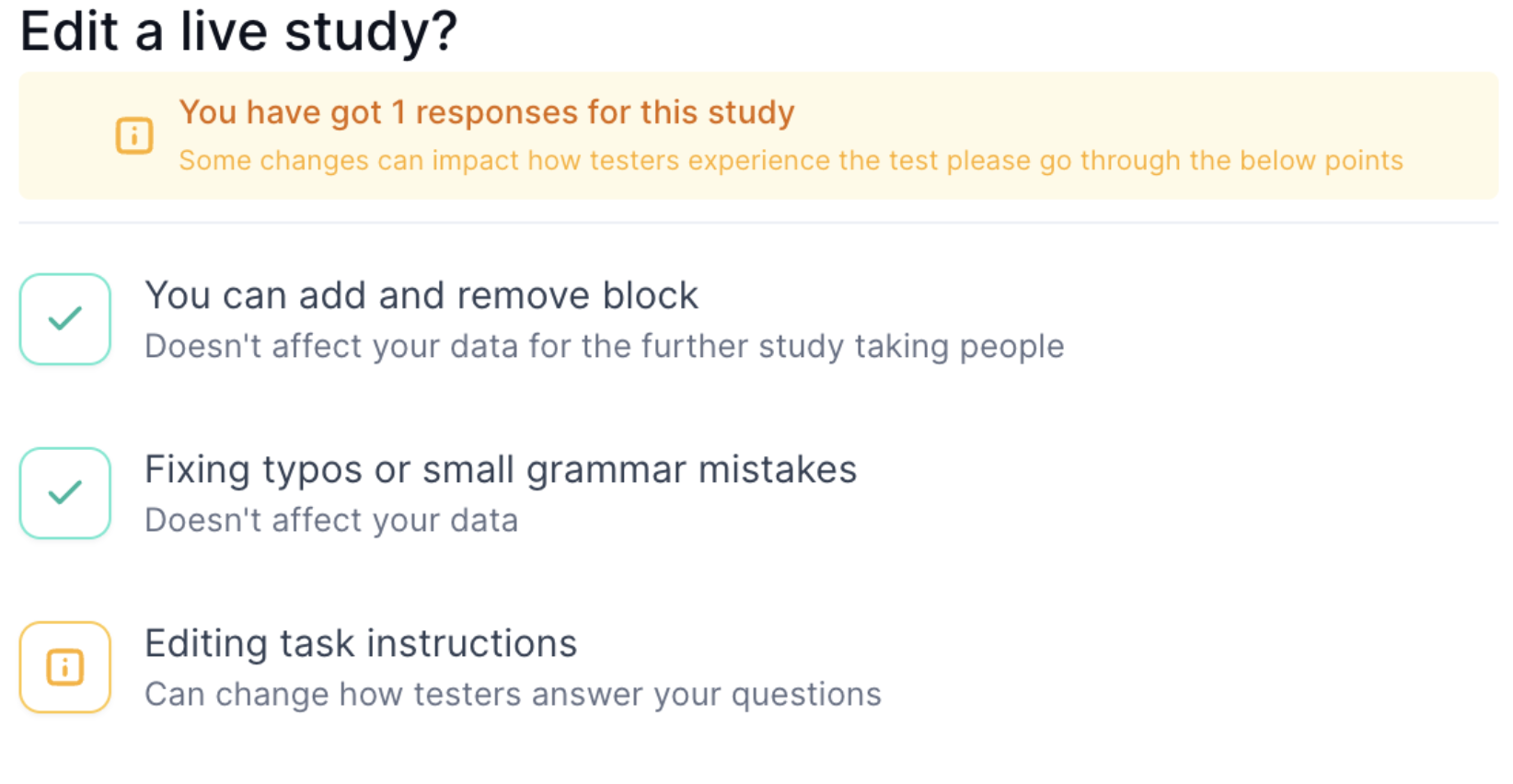The image size is (1513, 784).
Task: Click 'Fixing typos or small grammar mistakes' title
Action: pos(501,469)
